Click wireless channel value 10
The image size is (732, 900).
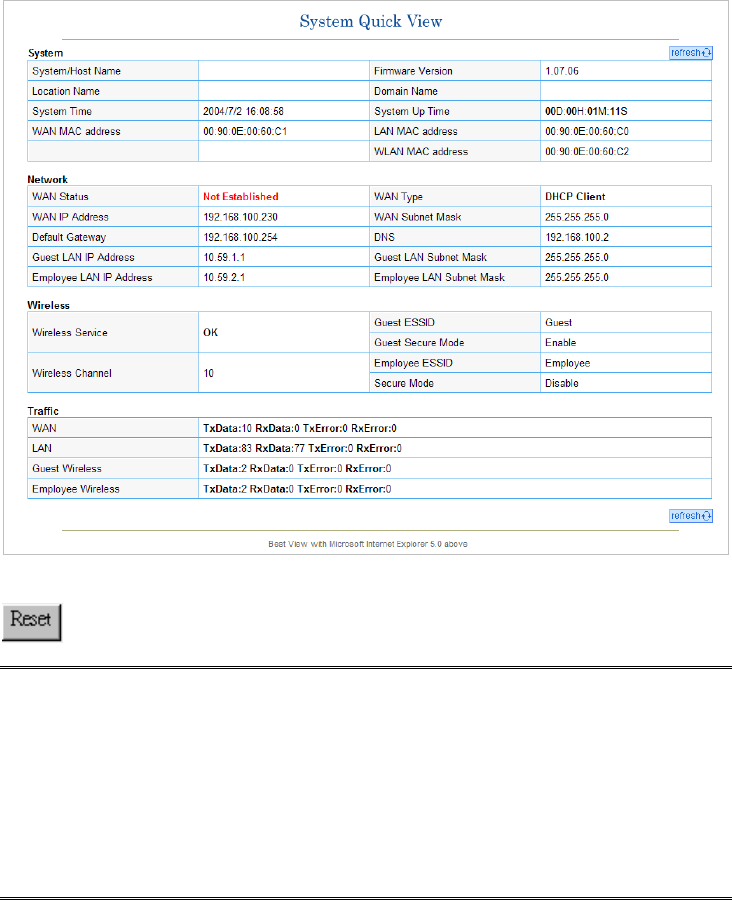[208, 373]
